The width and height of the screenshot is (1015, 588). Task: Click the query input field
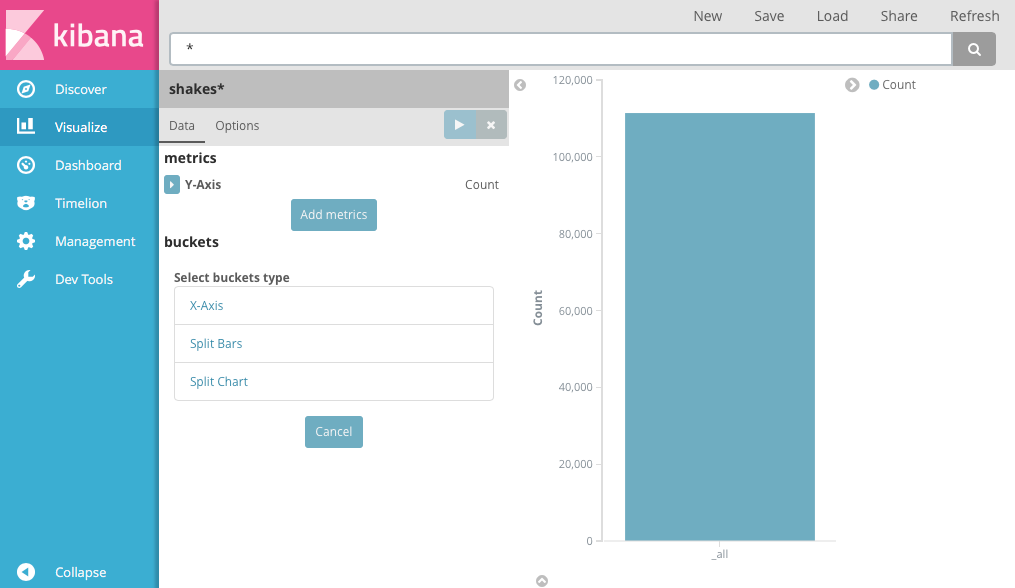(560, 48)
